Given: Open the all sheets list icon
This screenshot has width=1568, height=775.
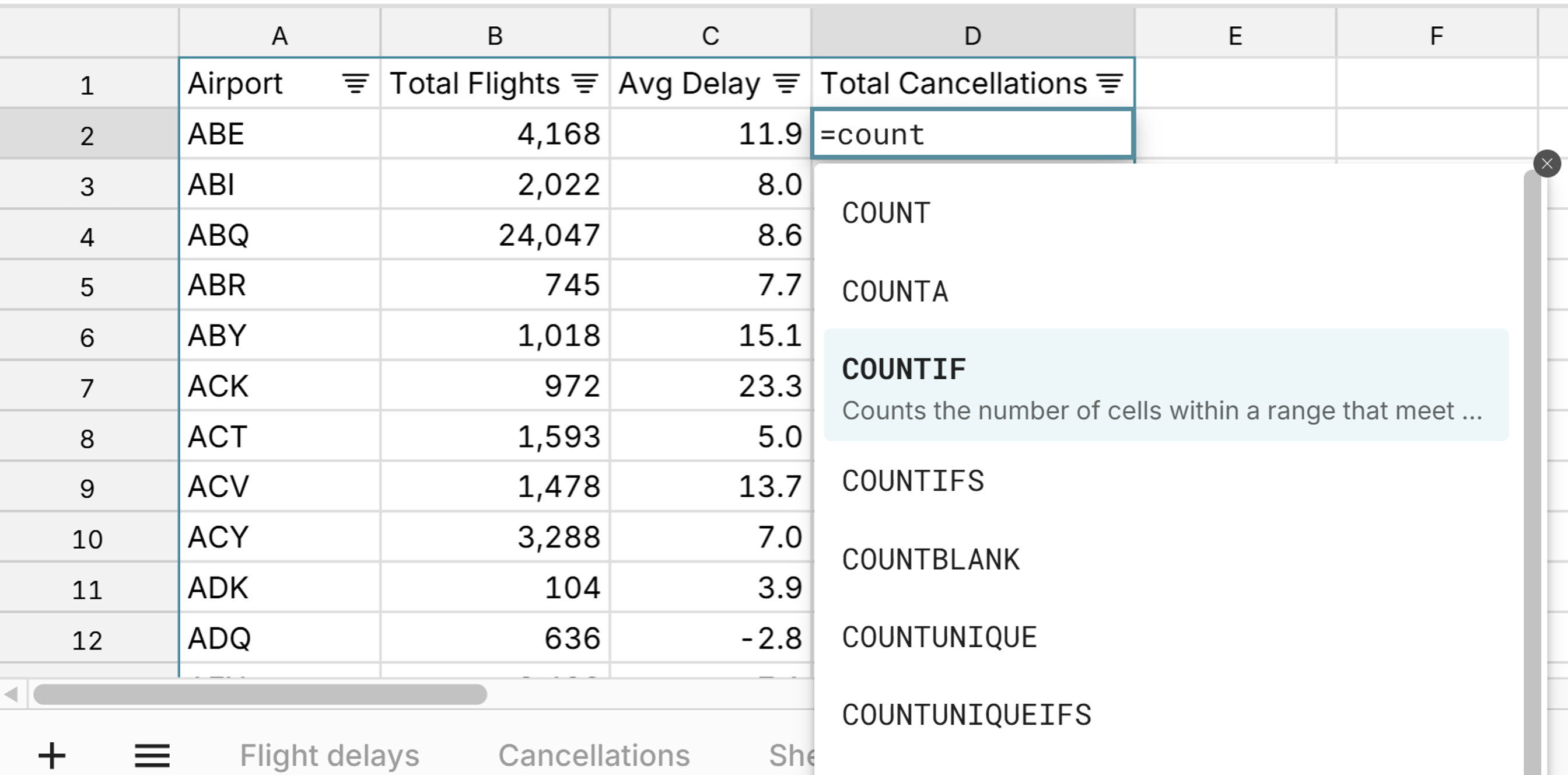Looking at the screenshot, I should coord(152,756).
